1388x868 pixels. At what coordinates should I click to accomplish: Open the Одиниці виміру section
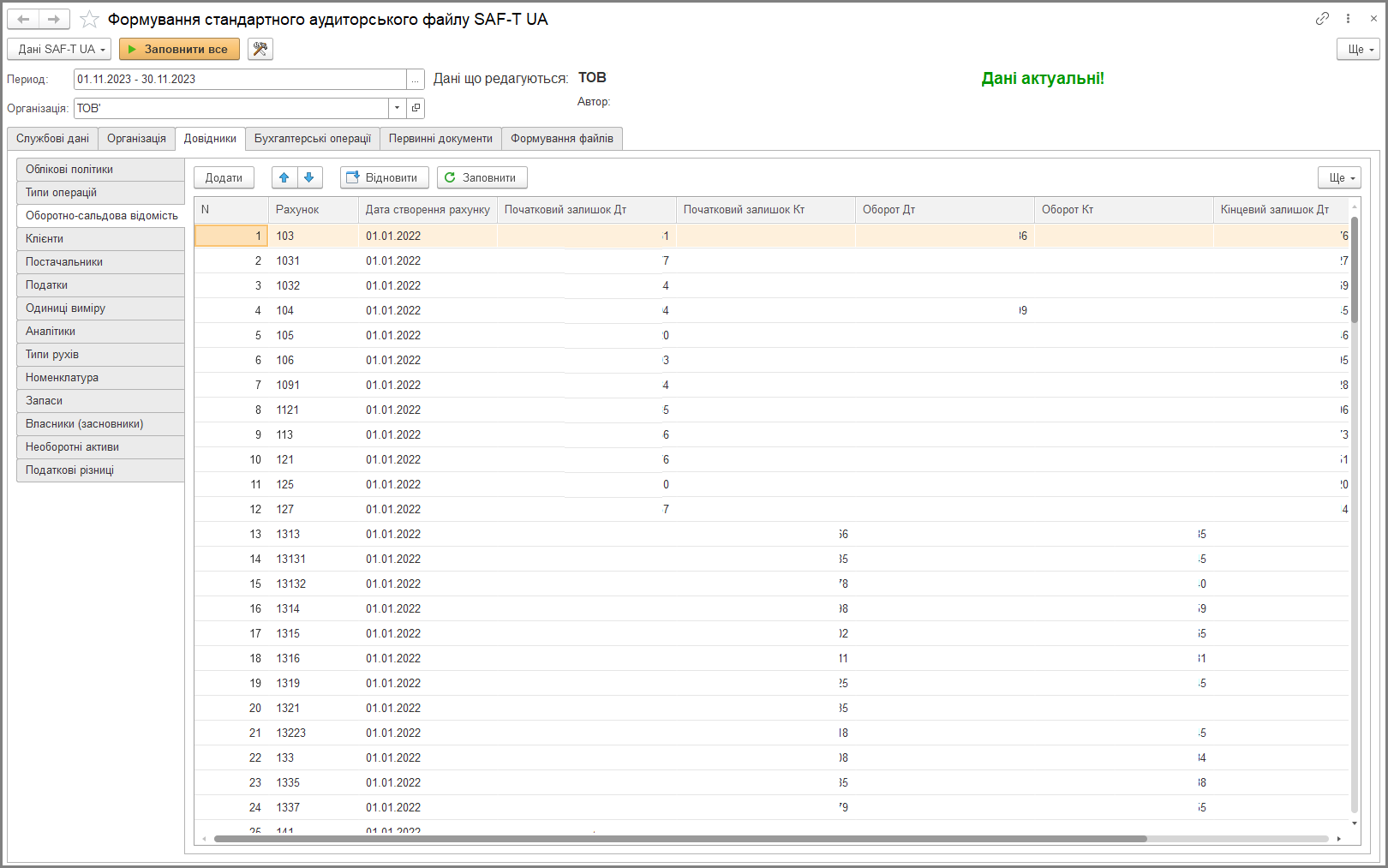[x=100, y=308]
